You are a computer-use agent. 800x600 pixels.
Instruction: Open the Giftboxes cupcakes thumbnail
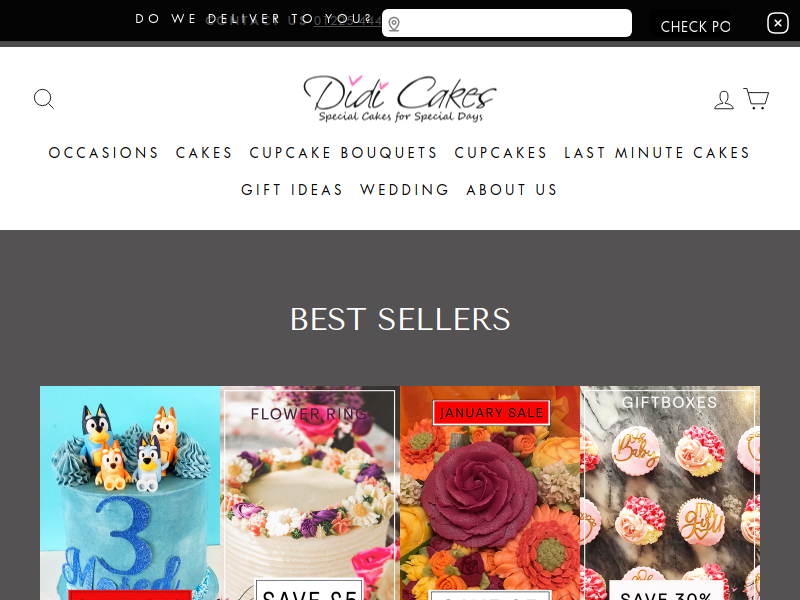point(670,493)
